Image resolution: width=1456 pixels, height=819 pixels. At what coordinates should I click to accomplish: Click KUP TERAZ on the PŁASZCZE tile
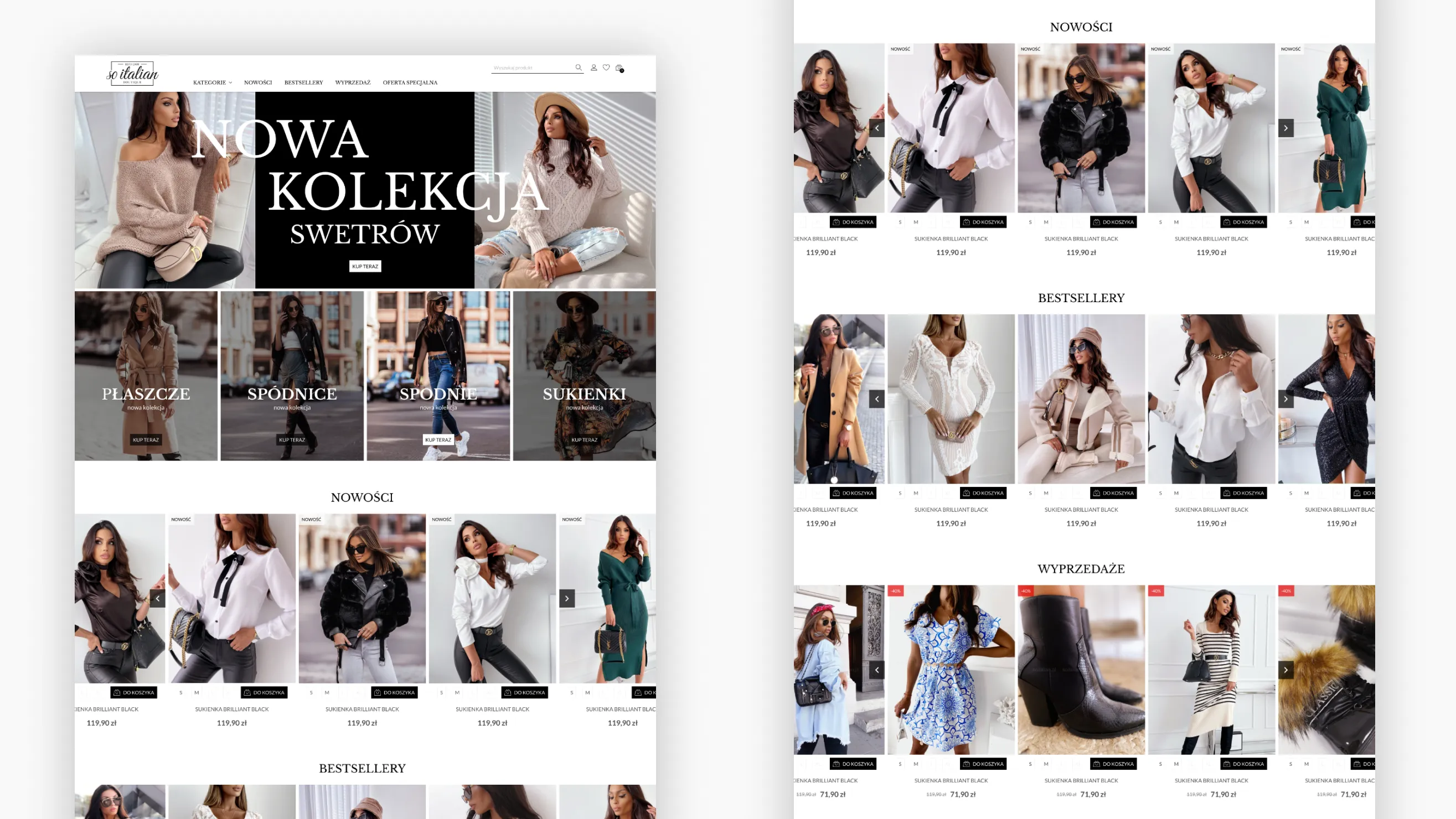click(x=146, y=439)
